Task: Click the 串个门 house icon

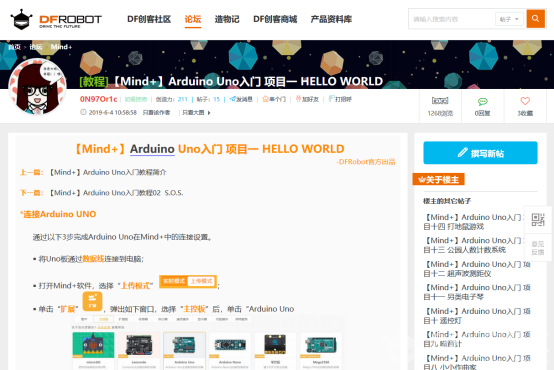Action: pos(265,99)
